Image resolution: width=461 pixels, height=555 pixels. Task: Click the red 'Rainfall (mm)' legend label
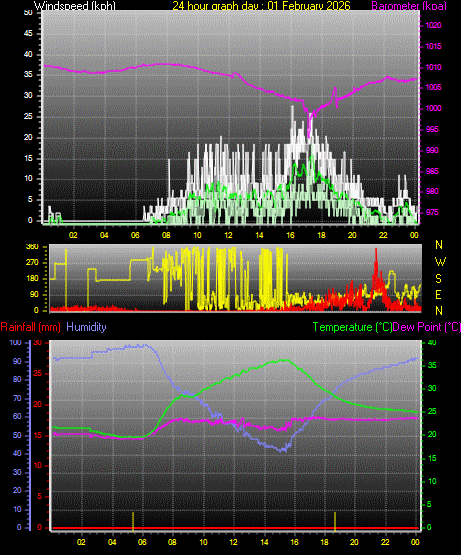[30, 327]
